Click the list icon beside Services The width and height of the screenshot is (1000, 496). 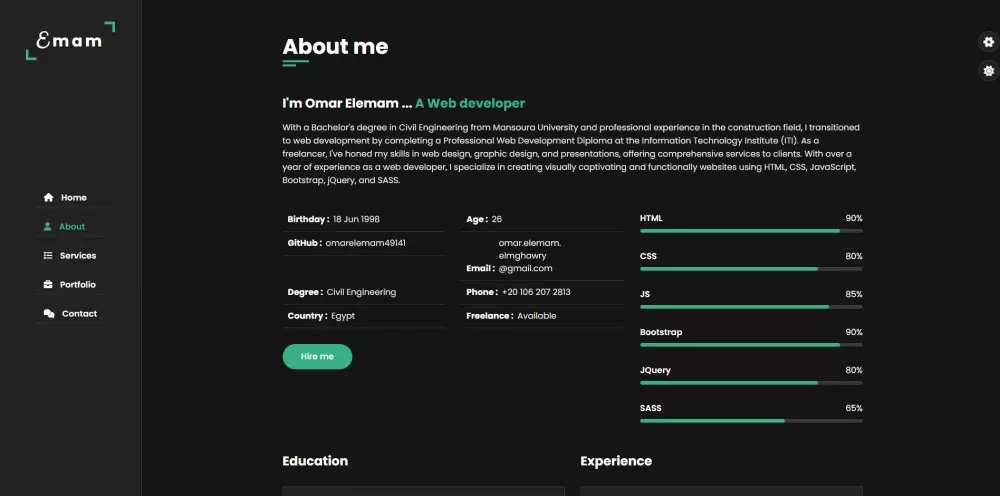(x=48, y=256)
